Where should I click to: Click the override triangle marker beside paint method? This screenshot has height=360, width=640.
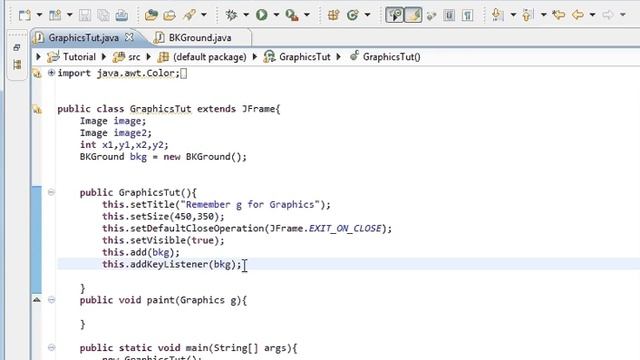[x=37, y=300]
